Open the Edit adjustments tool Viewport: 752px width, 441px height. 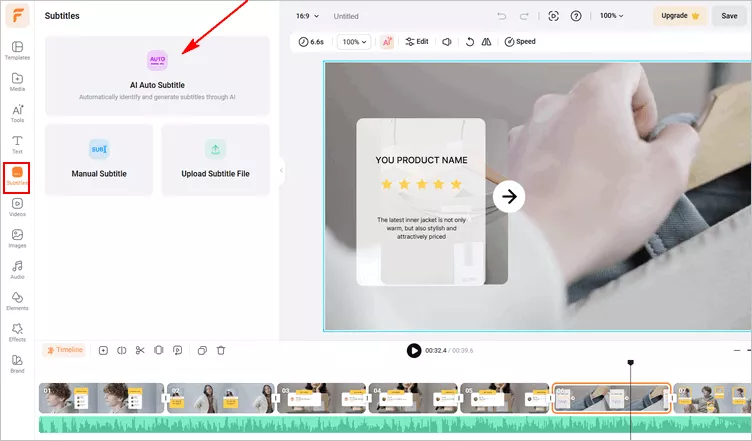pyautogui.click(x=417, y=42)
